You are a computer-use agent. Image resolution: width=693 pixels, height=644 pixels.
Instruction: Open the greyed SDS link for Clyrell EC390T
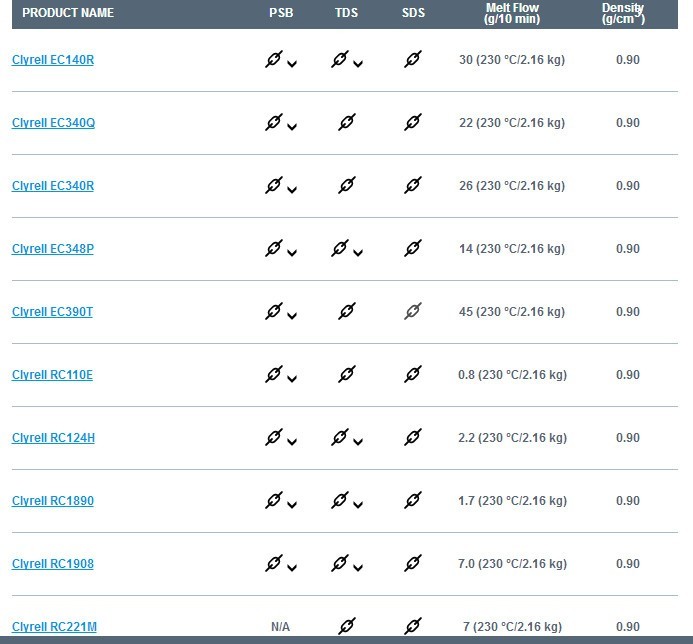pos(413,311)
